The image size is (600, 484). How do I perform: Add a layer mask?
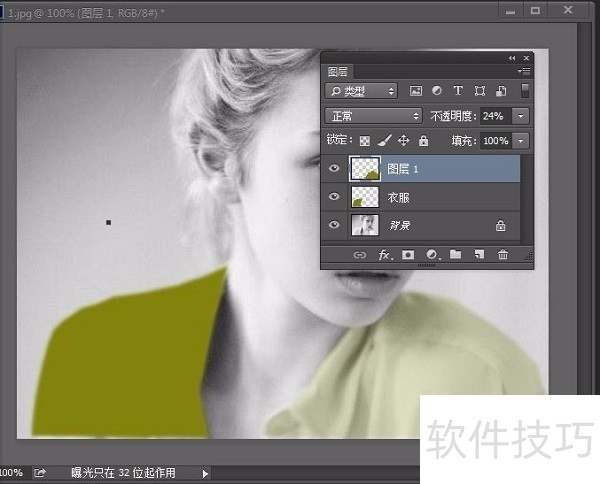(x=408, y=255)
